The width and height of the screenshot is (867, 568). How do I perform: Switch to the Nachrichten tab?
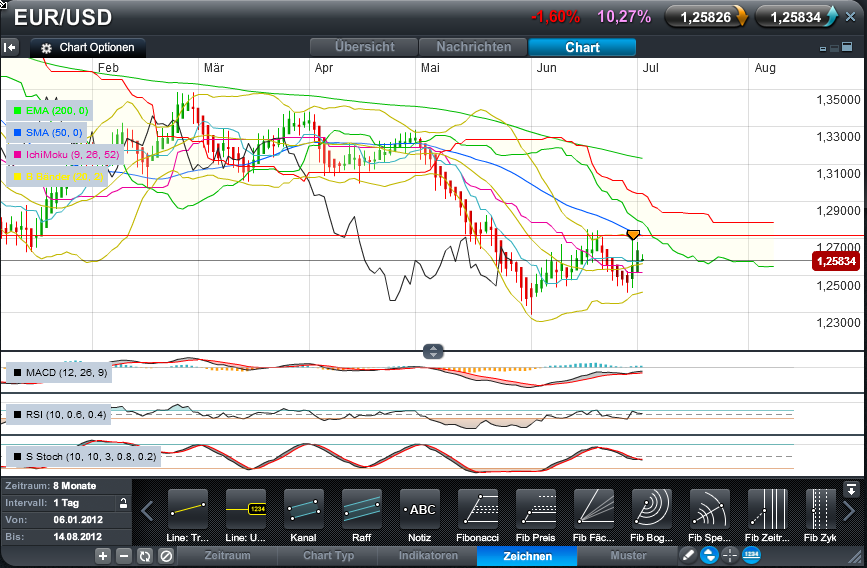tap(473, 47)
